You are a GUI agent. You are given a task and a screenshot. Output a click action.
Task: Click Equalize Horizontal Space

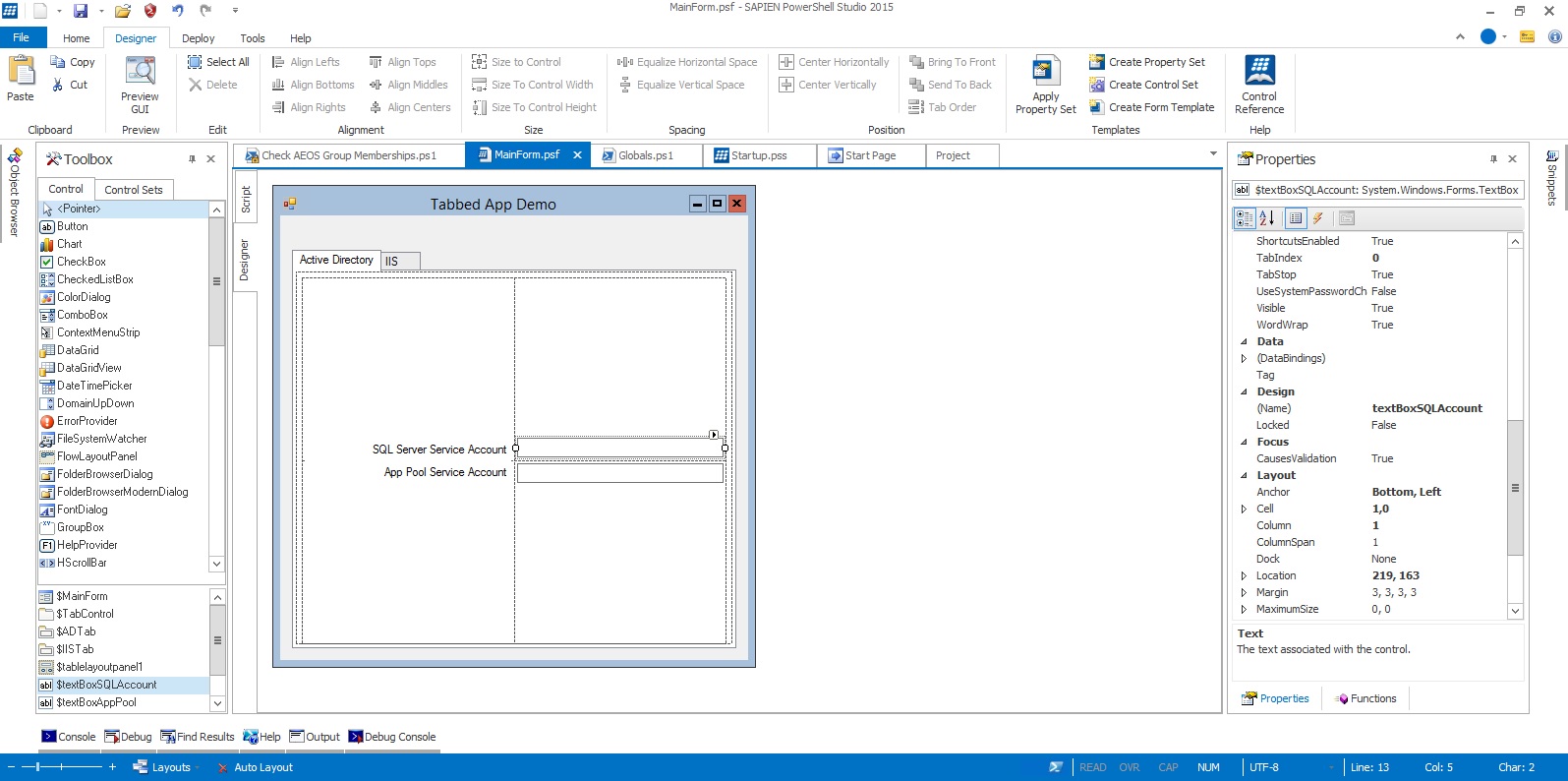(x=687, y=62)
